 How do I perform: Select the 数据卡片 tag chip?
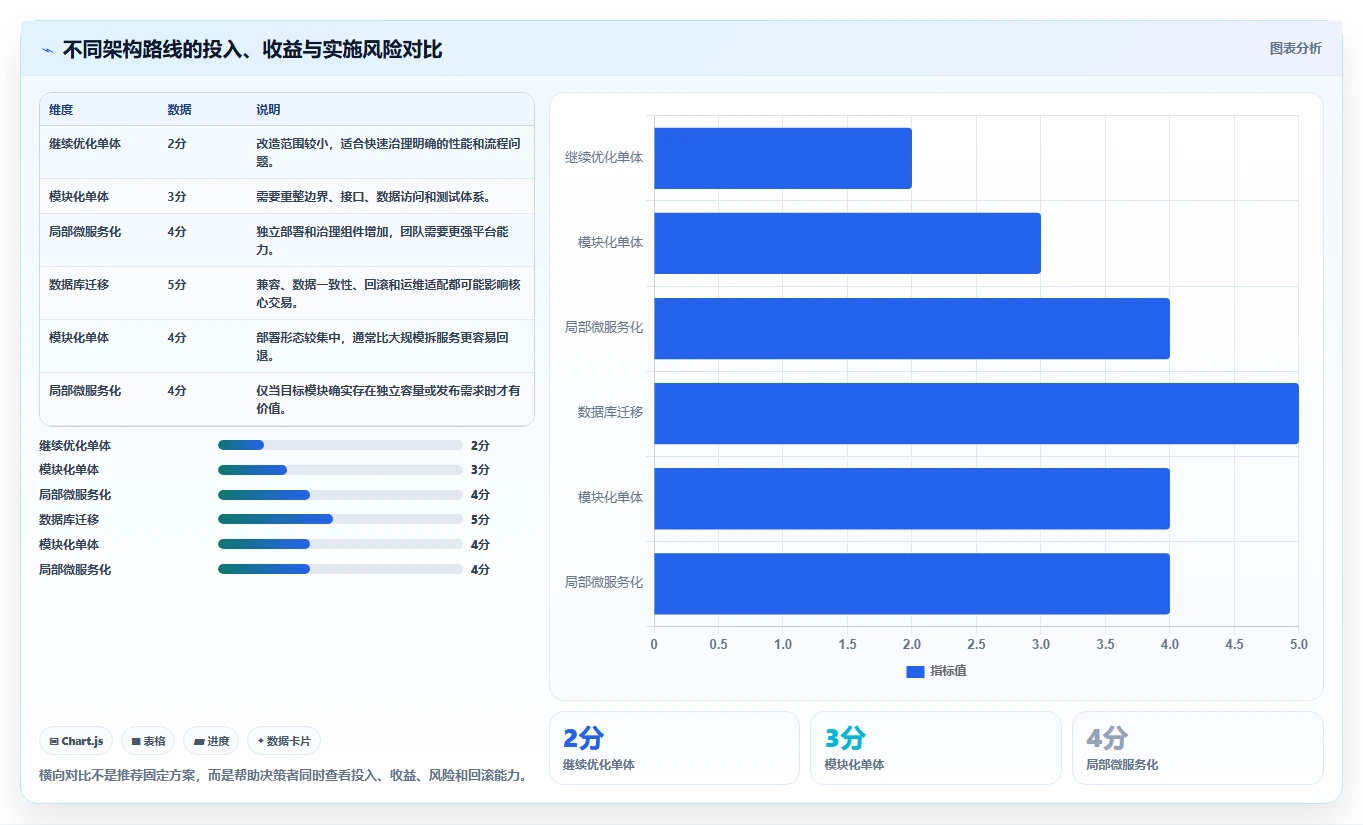pyautogui.click(x=284, y=741)
